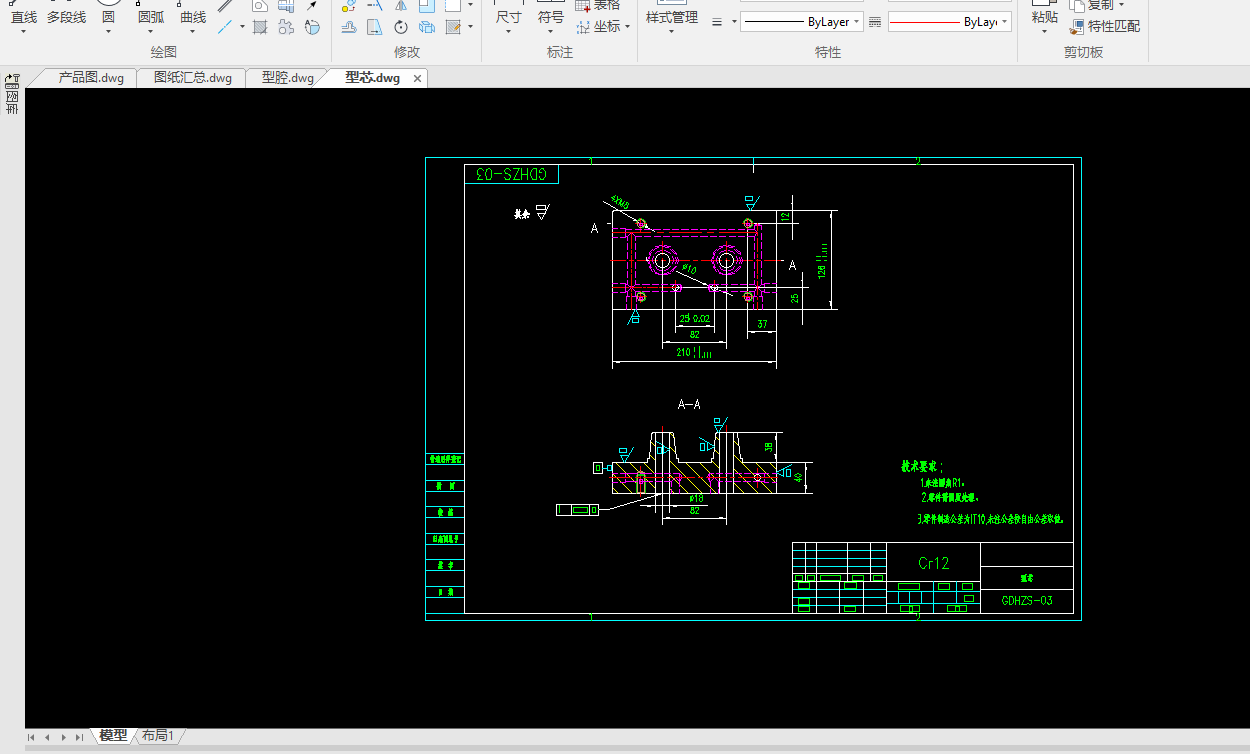
Task: Switch to the 型腔.dwg document tab
Action: (287, 78)
